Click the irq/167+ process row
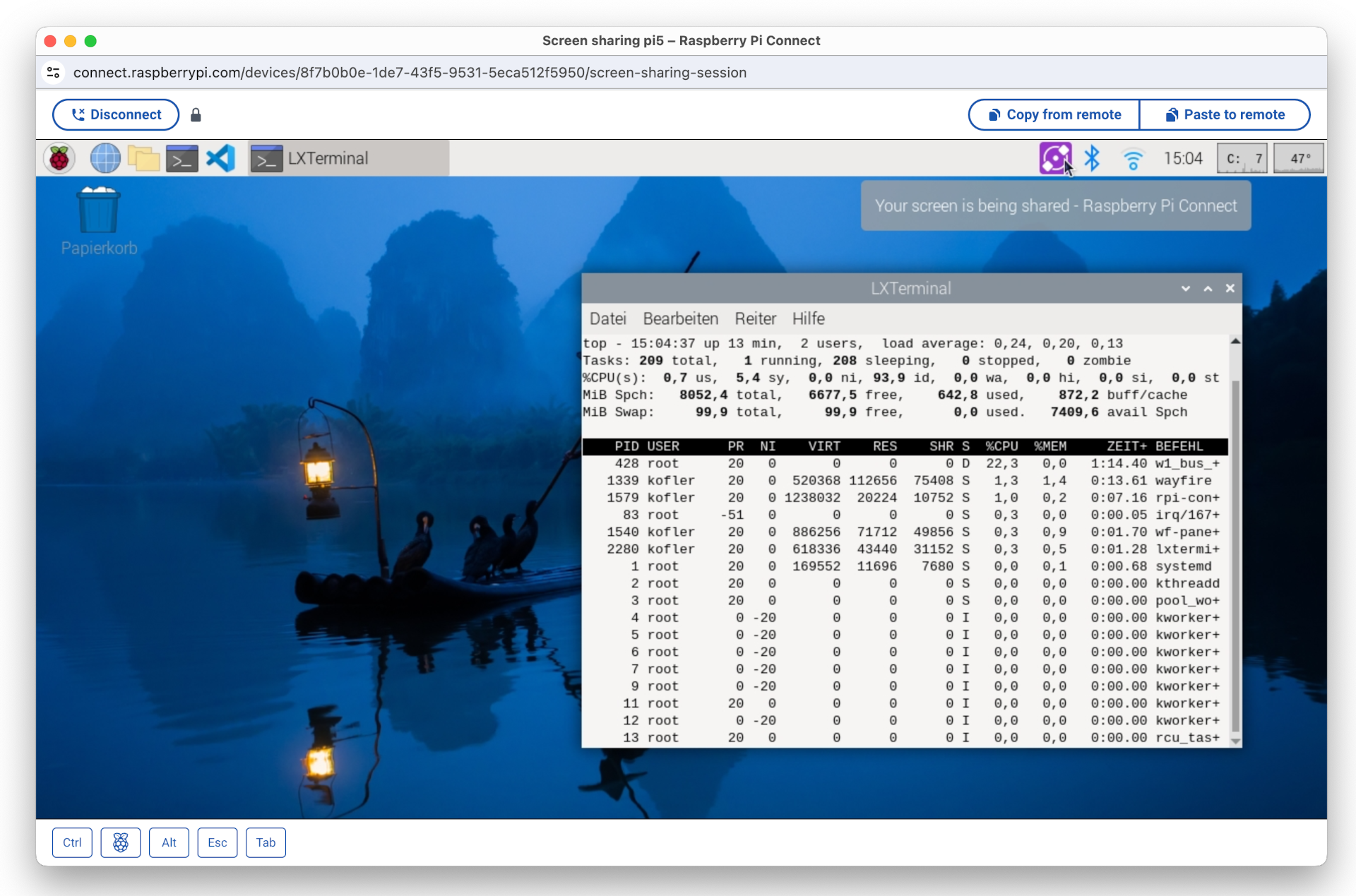Screen dimensions: 1356x896 click(x=905, y=515)
